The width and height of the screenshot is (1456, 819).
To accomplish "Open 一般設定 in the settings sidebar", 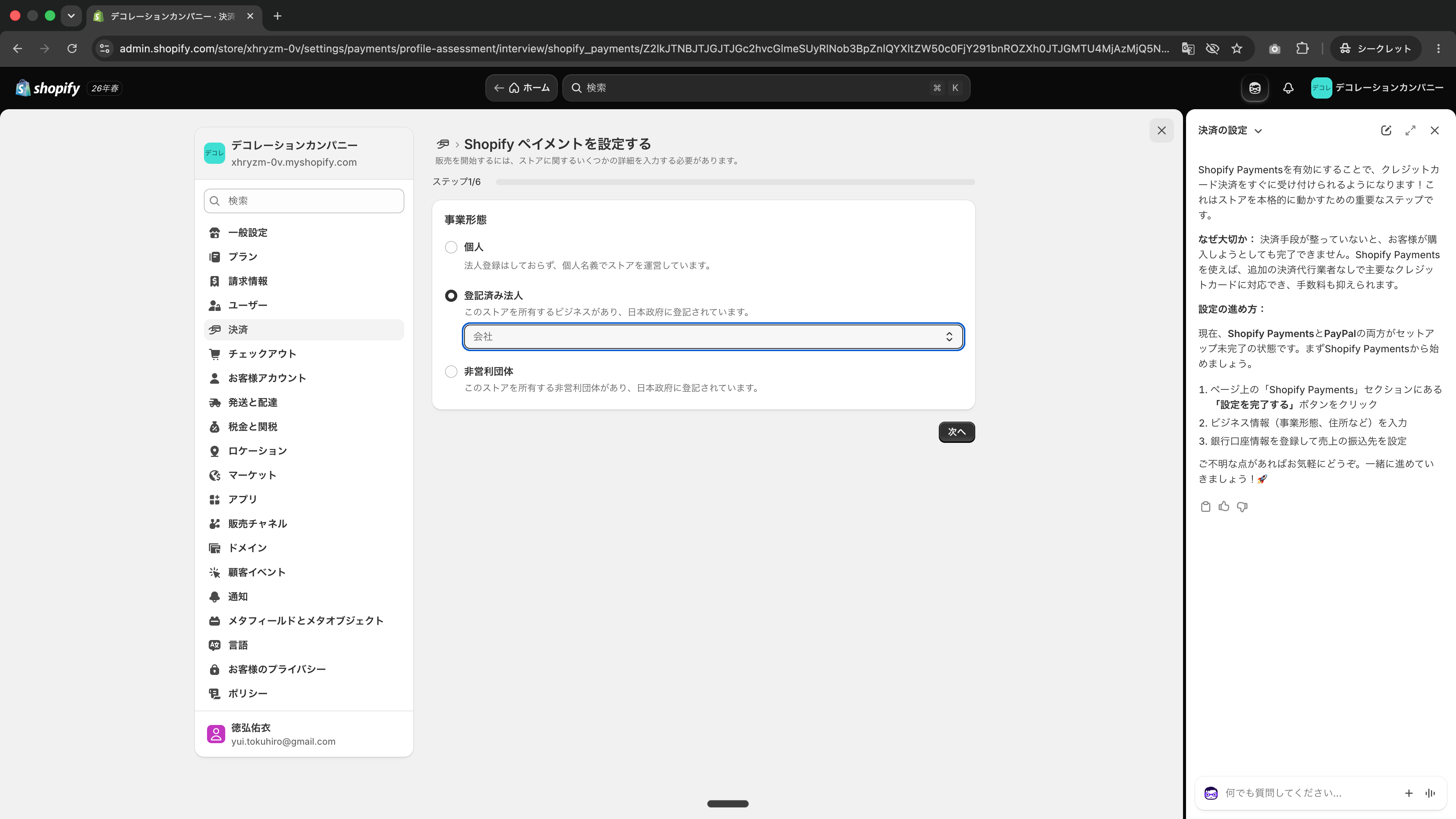I will [x=304, y=233].
